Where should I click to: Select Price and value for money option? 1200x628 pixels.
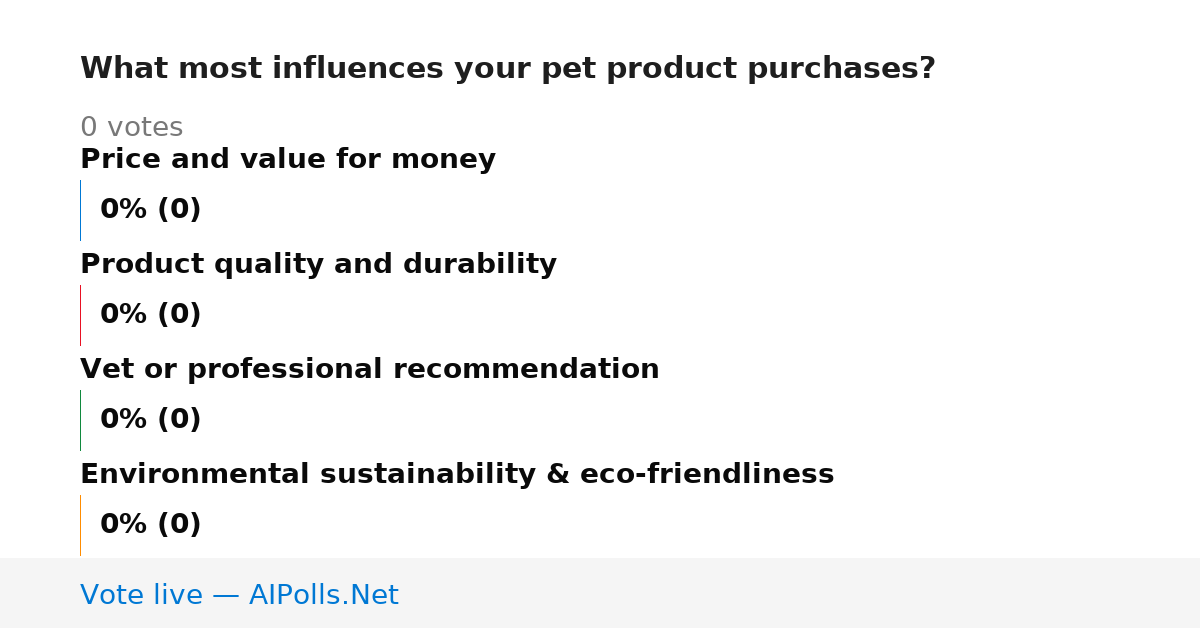point(288,160)
